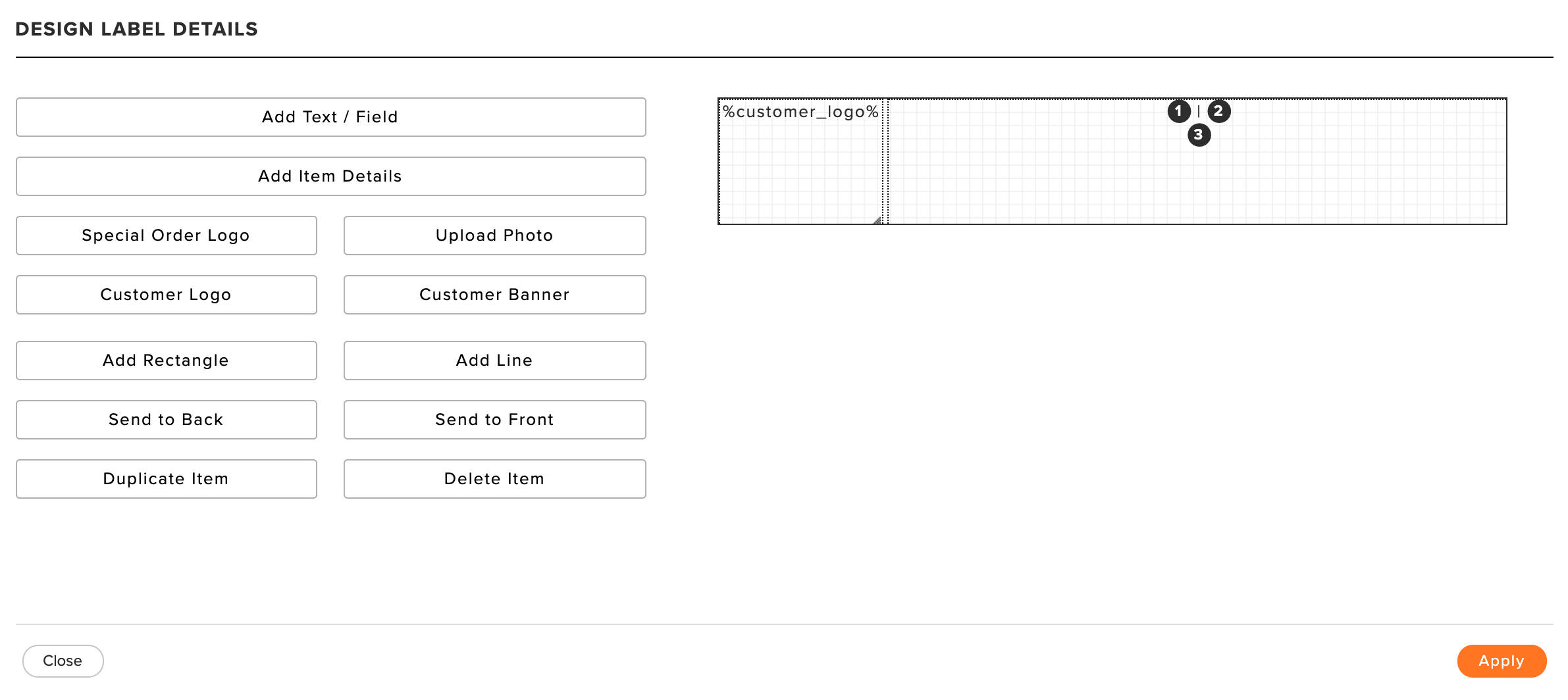Click the numbered marker 3 badge

pos(1199,135)
